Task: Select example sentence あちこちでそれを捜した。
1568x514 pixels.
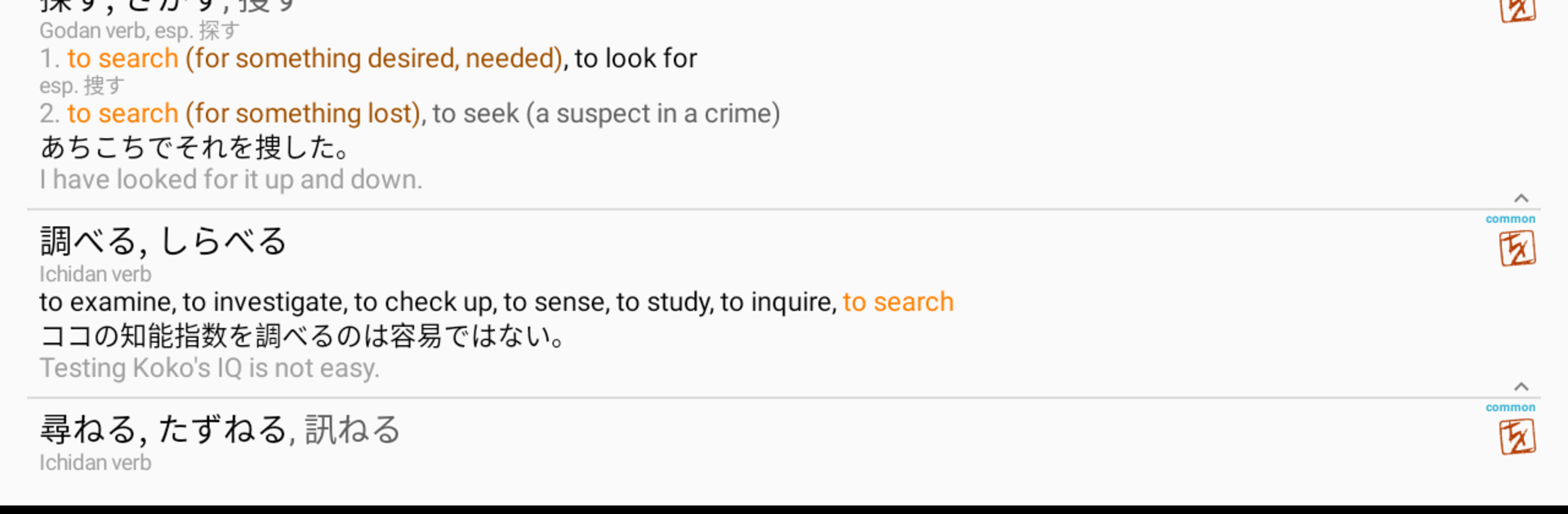Action: point(196,148)
